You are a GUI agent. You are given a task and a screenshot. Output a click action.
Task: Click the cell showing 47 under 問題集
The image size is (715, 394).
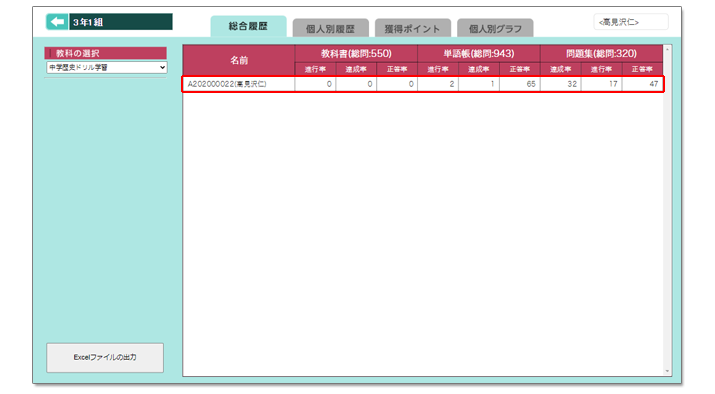pos(642,84)
